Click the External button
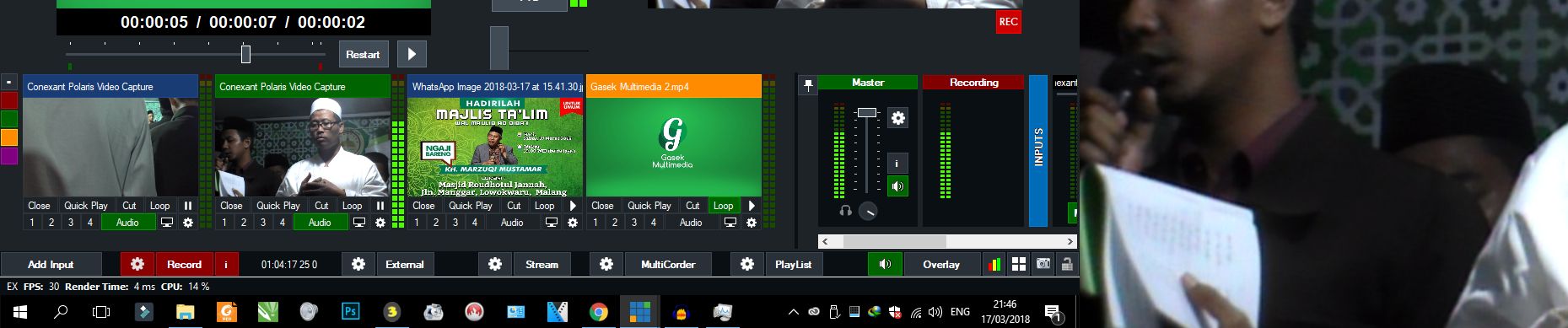Image resolution: width=1568 pixels, height=328 pixels. tap(405, 264)
